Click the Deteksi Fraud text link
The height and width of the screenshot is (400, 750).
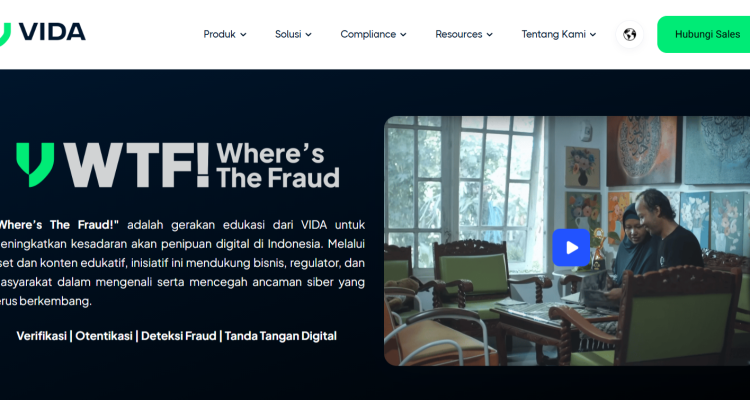click(179, 336)
